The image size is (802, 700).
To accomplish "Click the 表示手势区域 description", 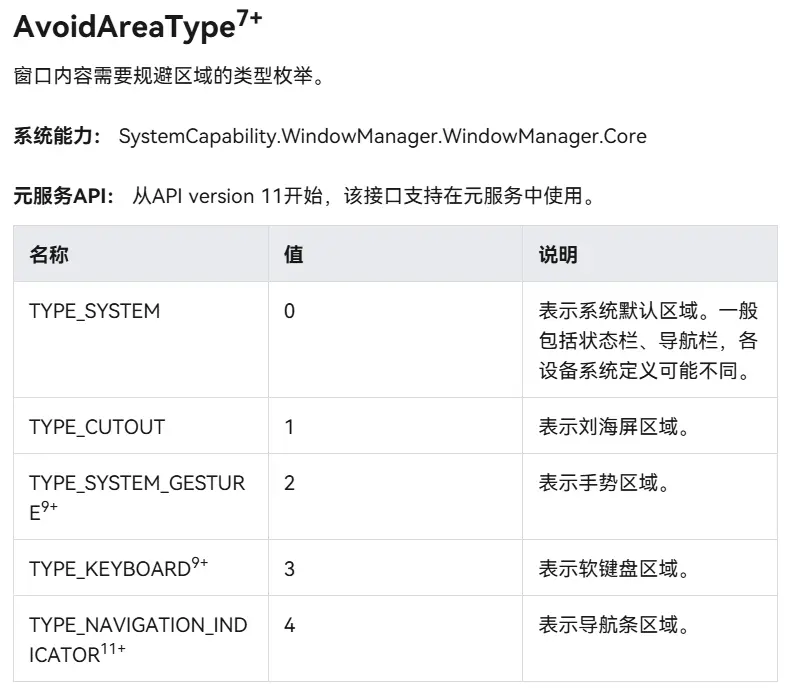I will (604, 483).
